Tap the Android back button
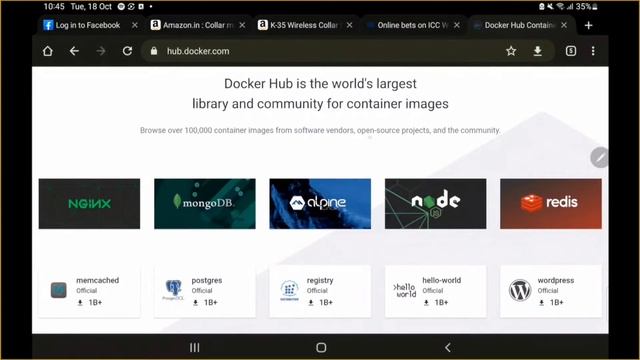 point(448,347)
